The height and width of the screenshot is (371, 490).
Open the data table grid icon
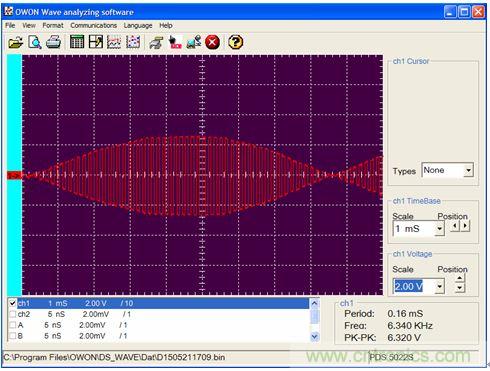pos(77,42)
